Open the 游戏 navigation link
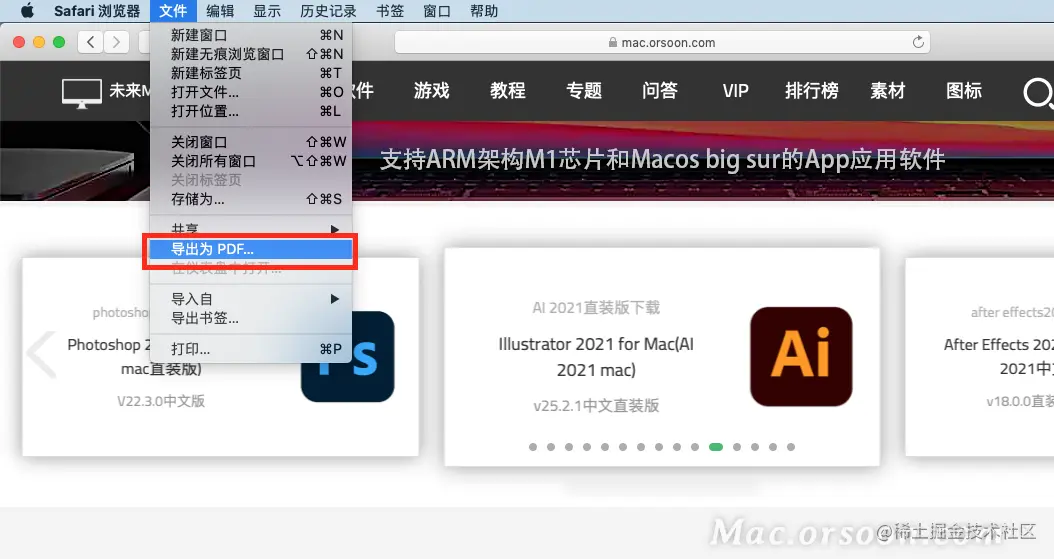1054x559 pixels. [432, 91]
